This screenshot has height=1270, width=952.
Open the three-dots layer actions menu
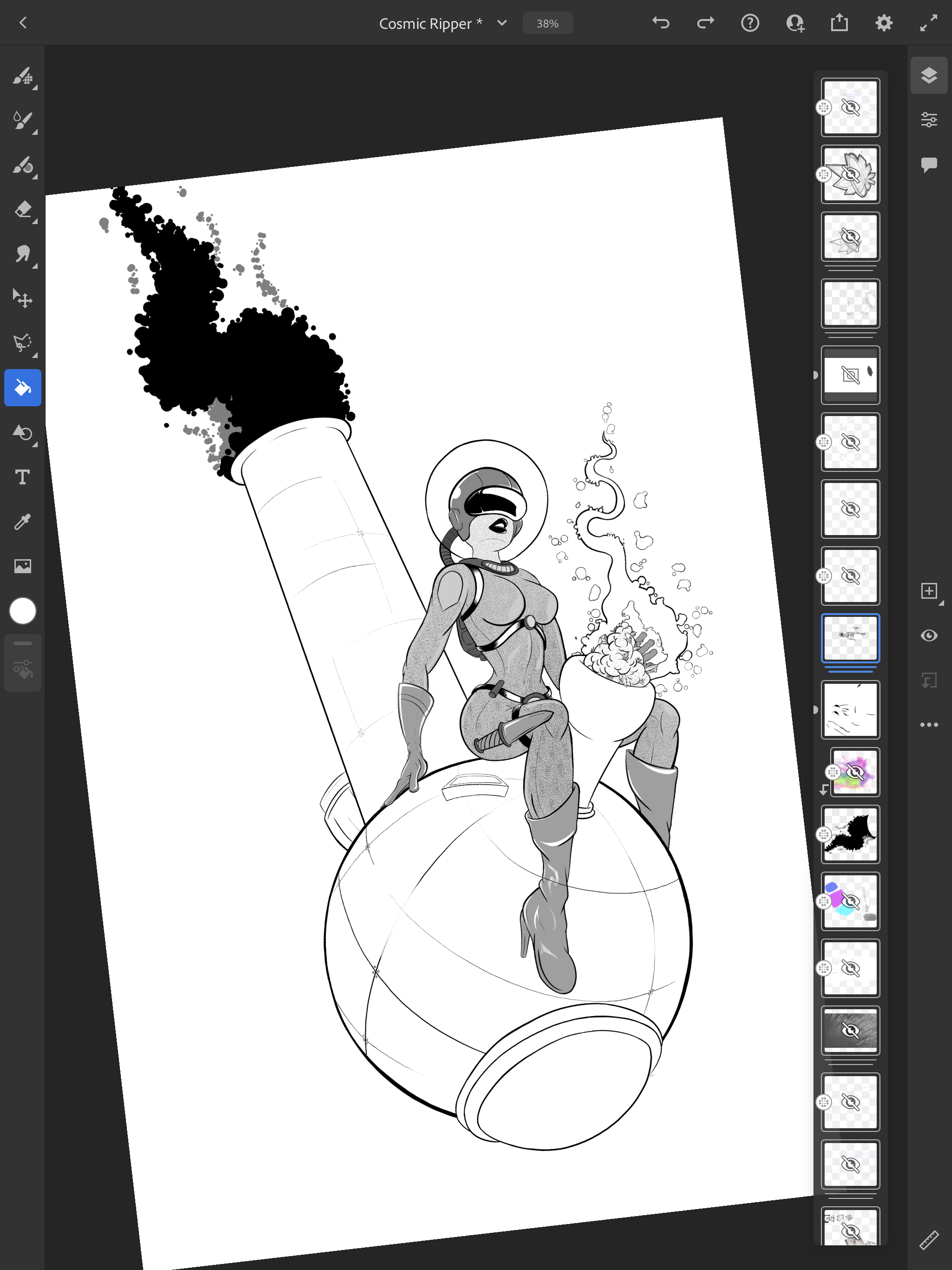click(x=928, y=725)
